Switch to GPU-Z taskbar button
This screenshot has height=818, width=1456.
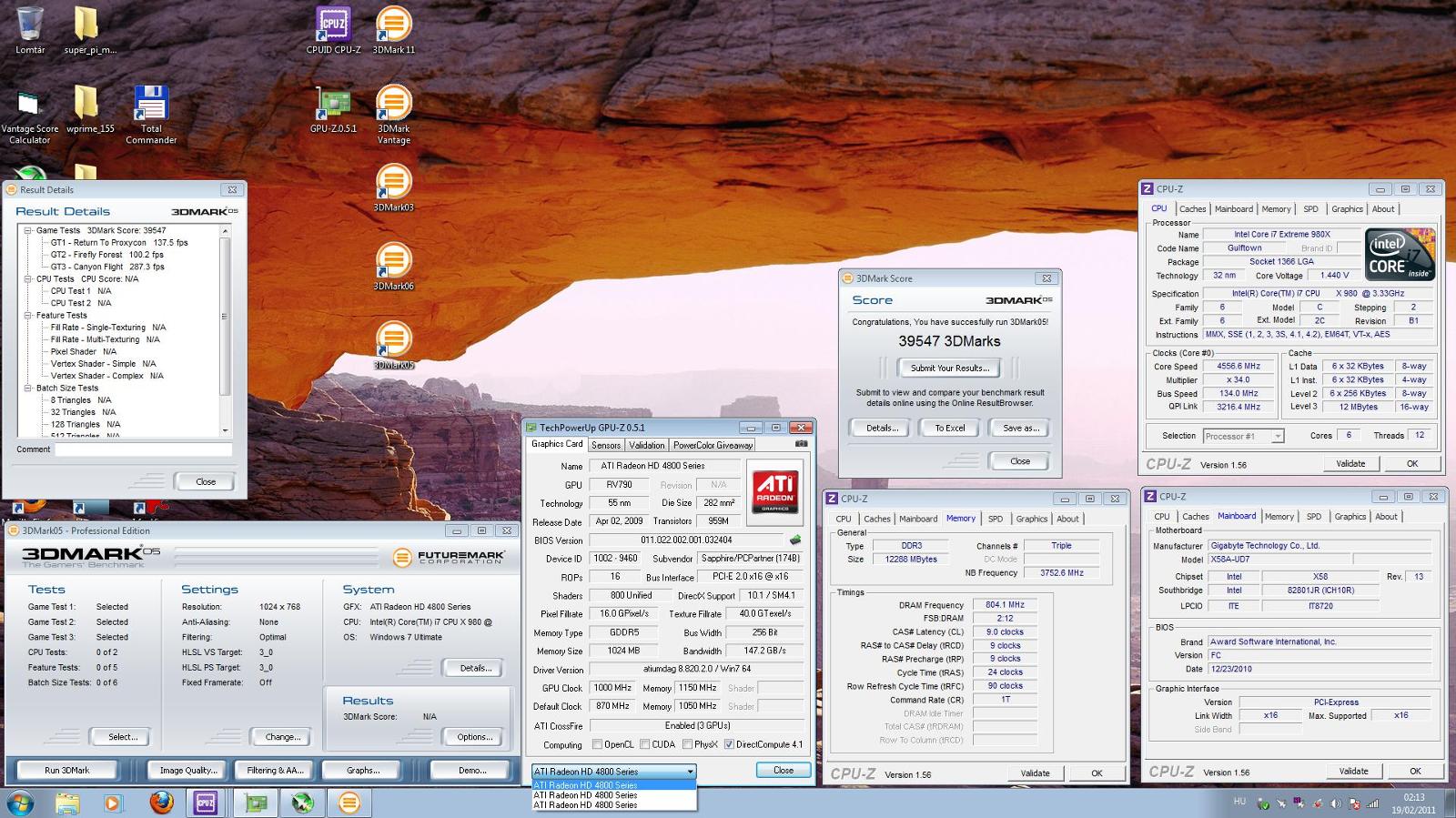[256, 803]
